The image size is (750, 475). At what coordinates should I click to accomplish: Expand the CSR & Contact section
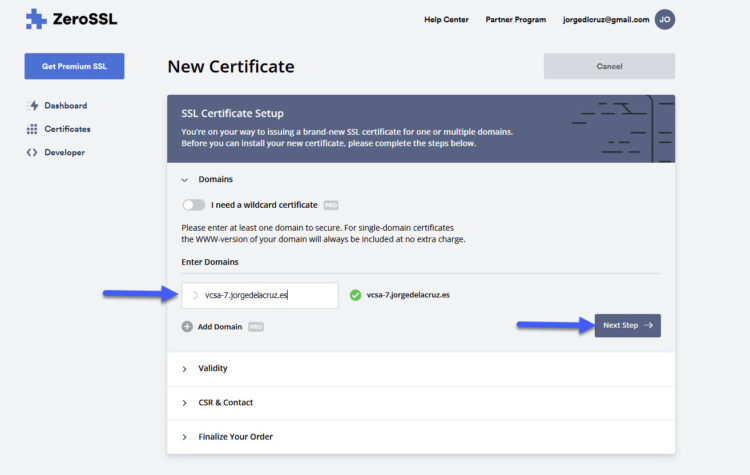point(421,403)
